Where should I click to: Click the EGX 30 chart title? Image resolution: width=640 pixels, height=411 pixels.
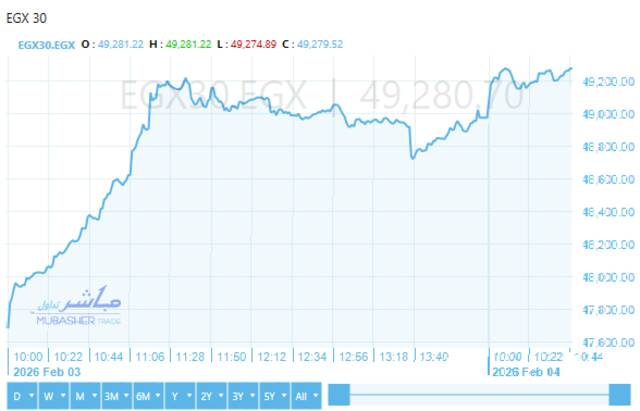[x=26, y=18]
